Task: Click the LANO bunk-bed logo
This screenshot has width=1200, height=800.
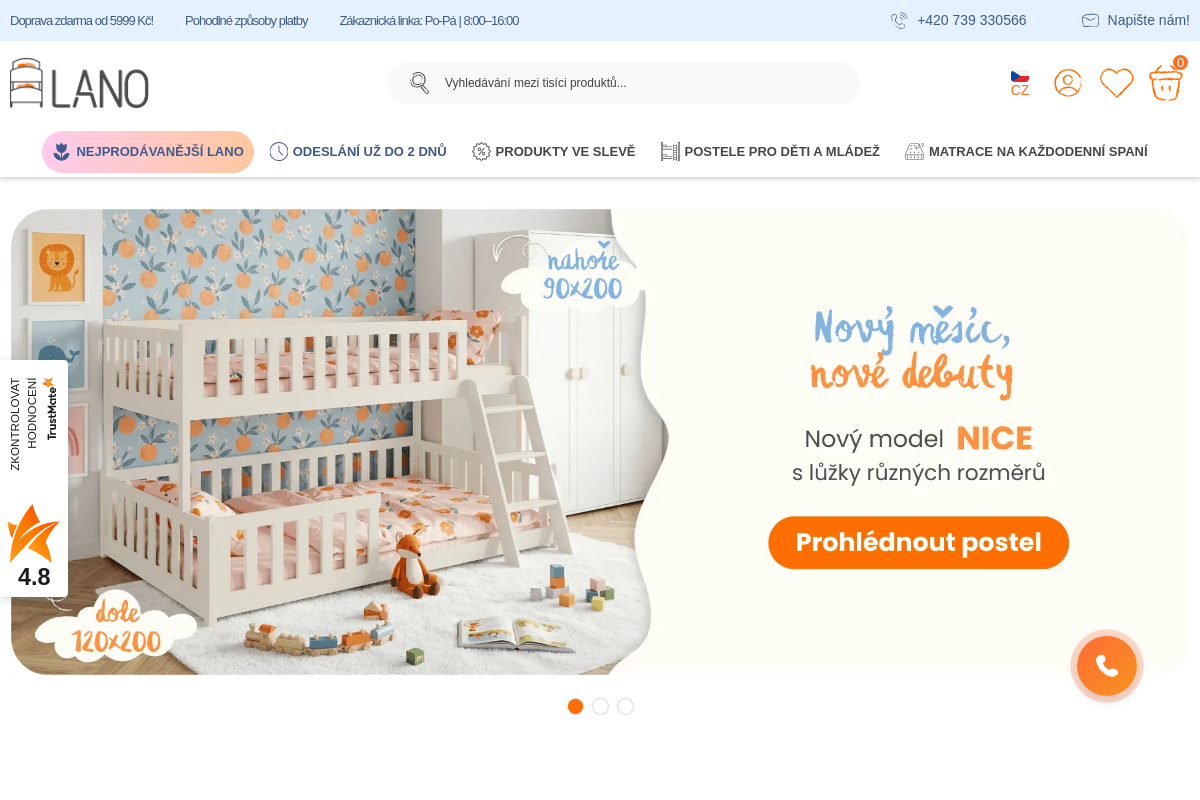Action: (x=80, y=83)
